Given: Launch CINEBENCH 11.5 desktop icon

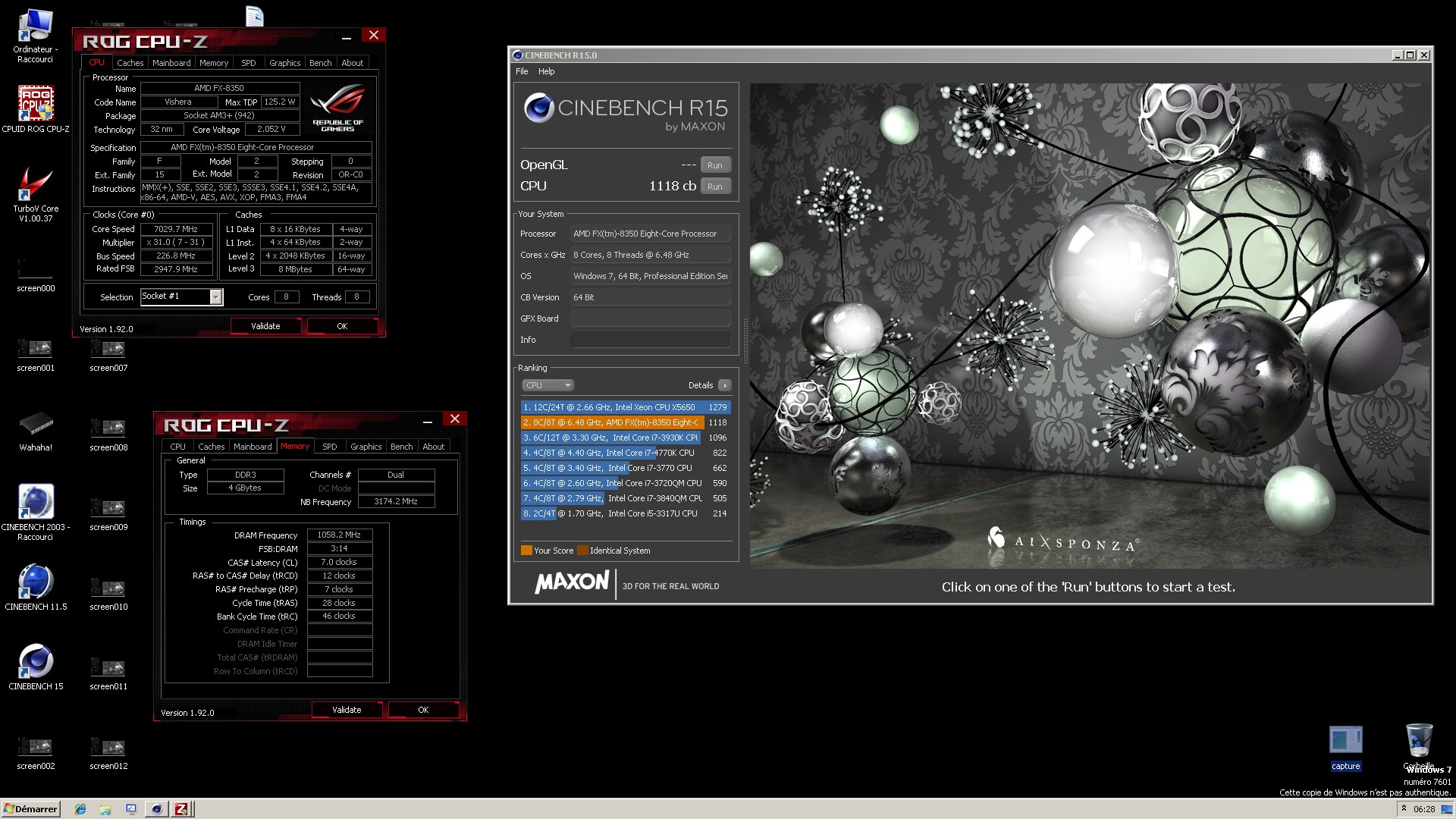Looking at the screenshot, I should pyautogui.click(x=35, y=588).
